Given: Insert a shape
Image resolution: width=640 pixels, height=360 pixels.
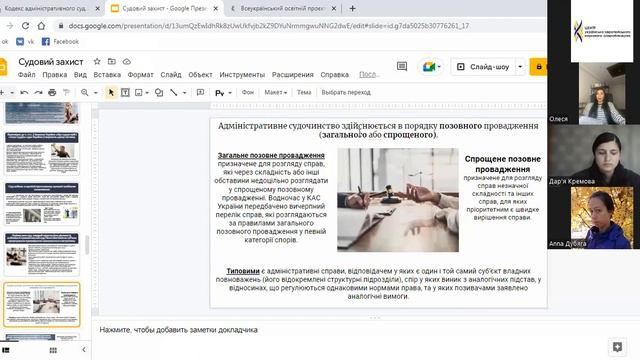Looking at the screenshot, I should click(x=159, y=93).
